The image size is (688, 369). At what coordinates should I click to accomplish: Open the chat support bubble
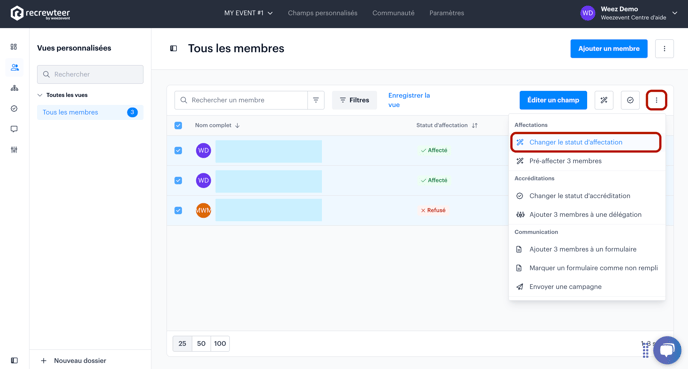667,350
